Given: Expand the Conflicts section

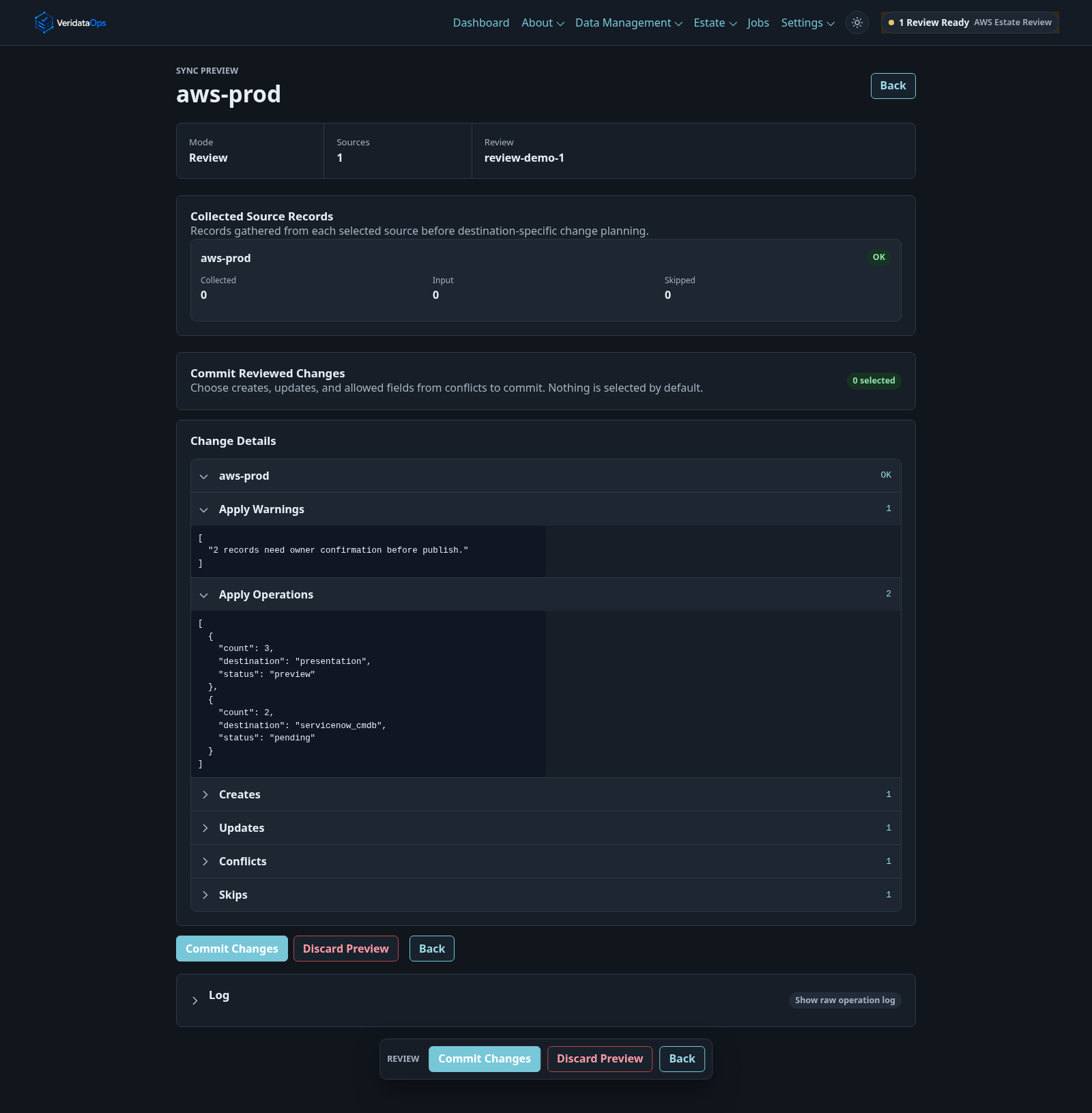Looking at the screenshot, I should pos(546,861).
